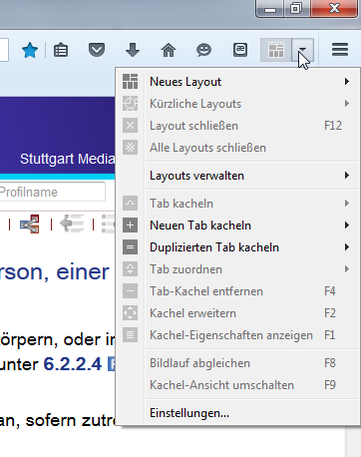Select Tab kacheln menu entry

click(237, 203)
